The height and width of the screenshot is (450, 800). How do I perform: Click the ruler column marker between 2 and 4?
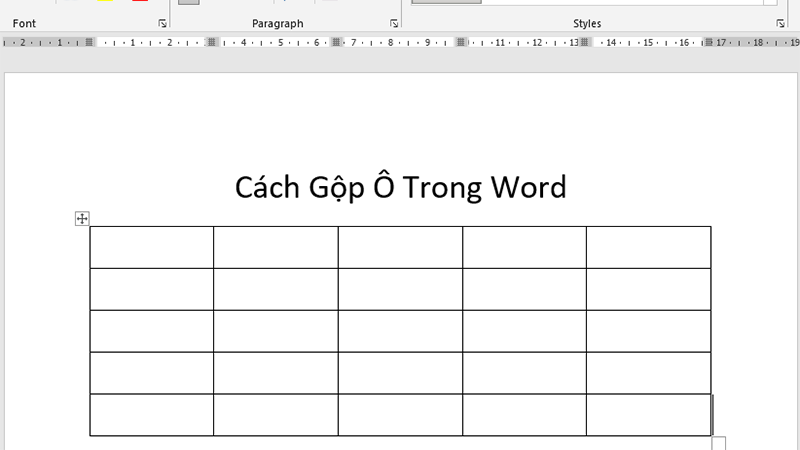pyautogui.click(x=212, y=42)
